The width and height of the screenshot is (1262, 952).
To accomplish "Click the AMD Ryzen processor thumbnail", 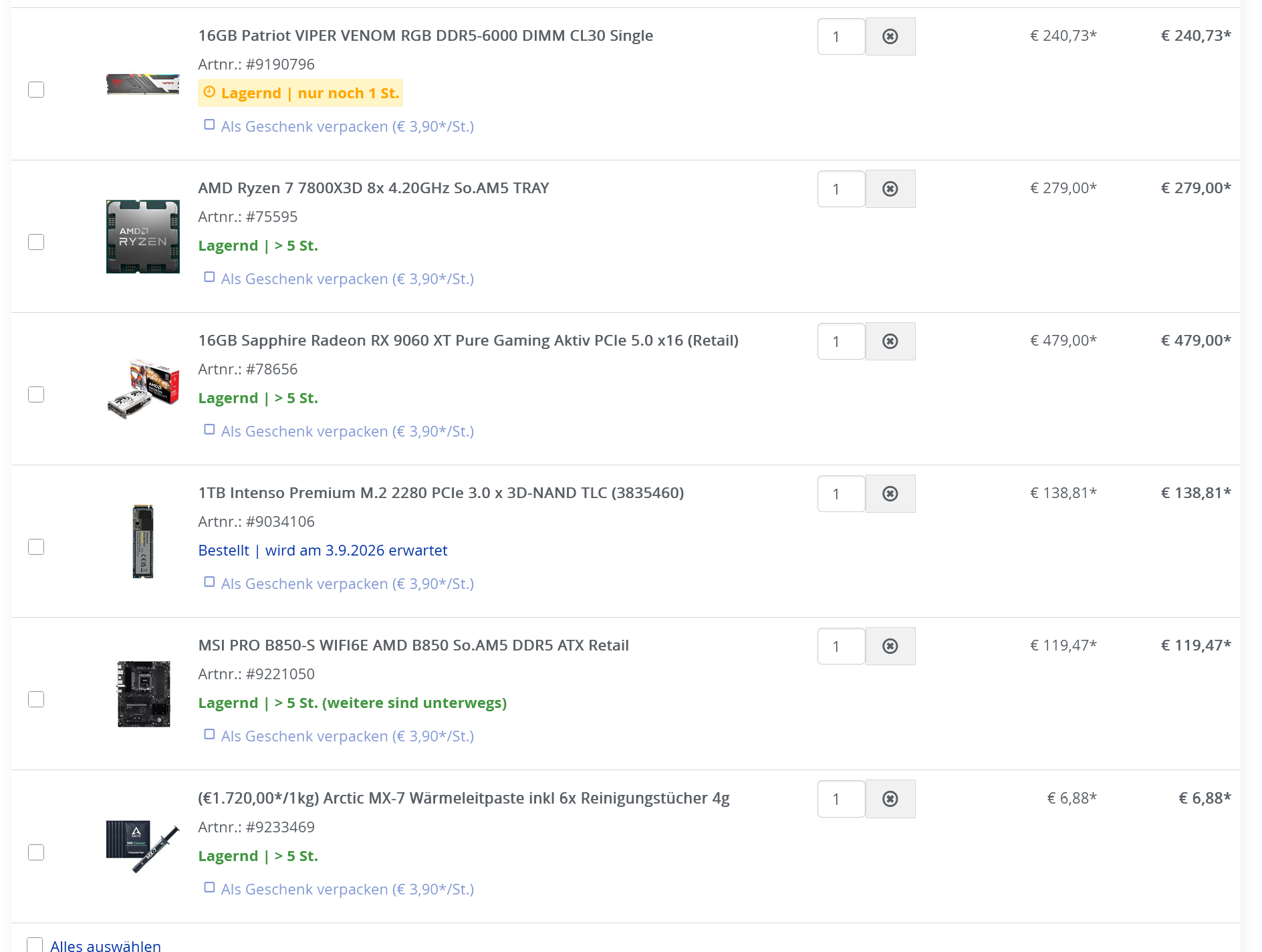I will [143, 237].
